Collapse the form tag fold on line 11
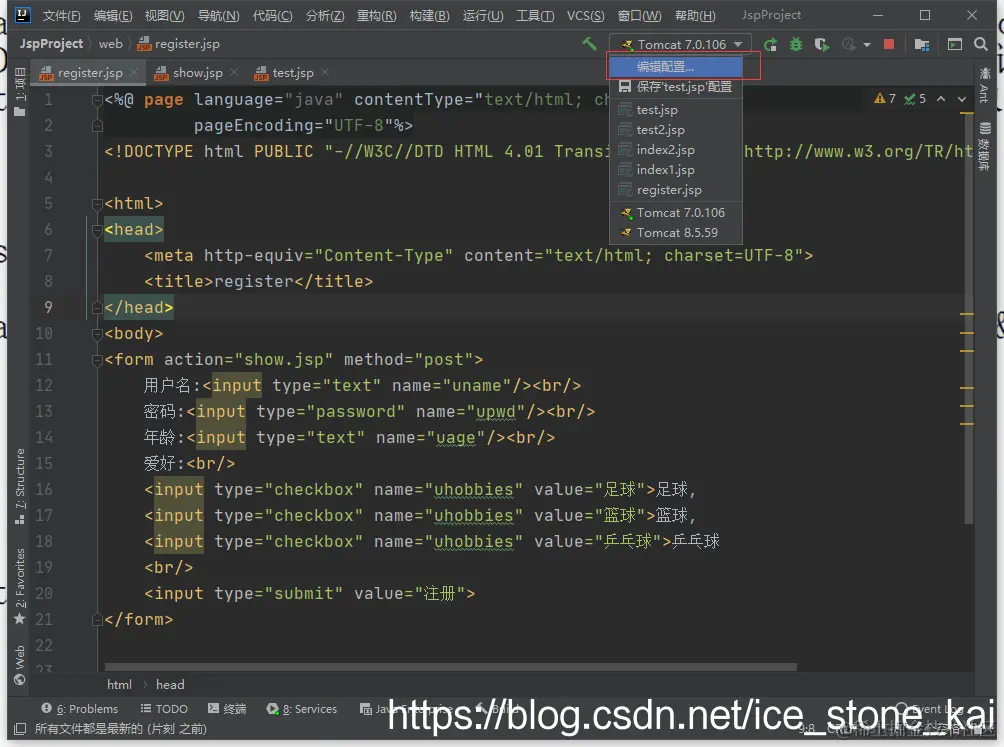The image size is (1004, 747). (97, 360)
